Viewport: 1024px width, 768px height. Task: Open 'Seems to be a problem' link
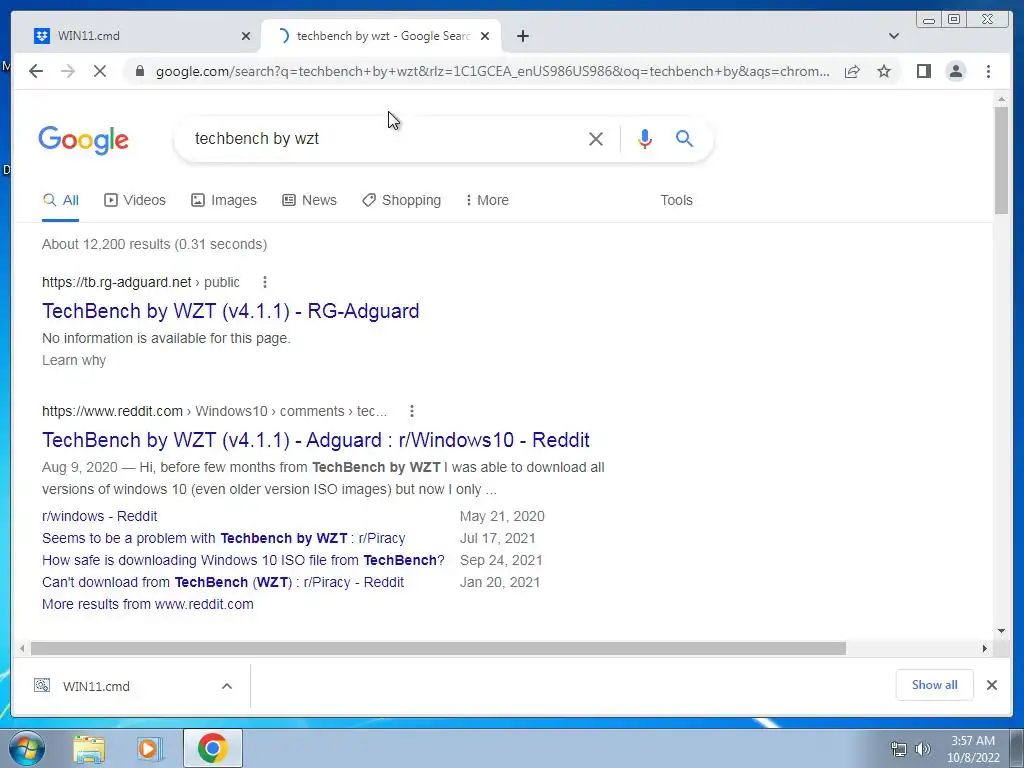pos(223,538)
